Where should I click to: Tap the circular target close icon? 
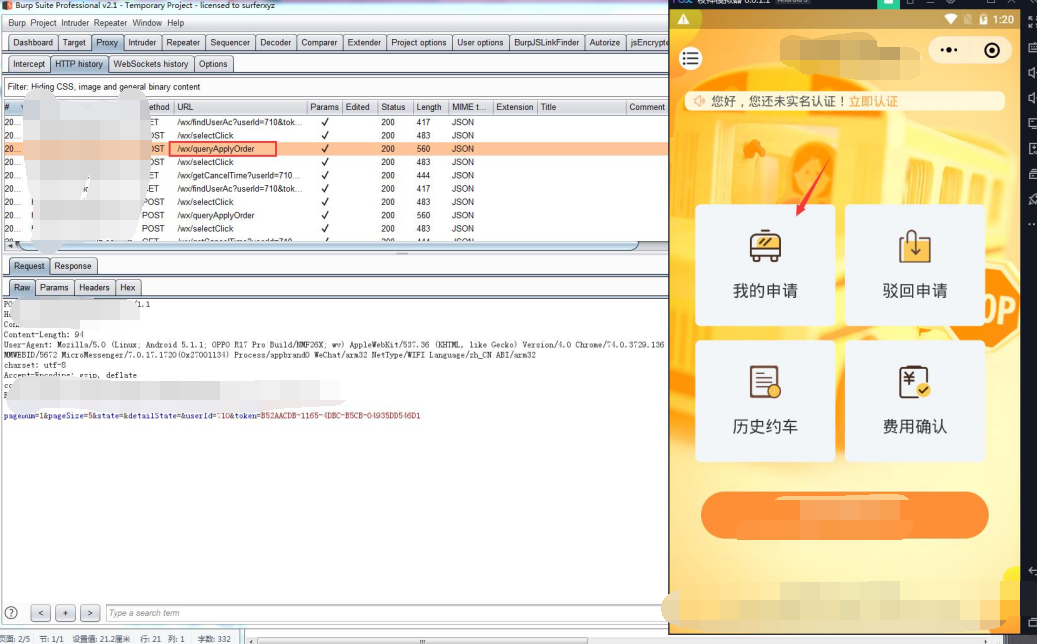pos(992,50)
